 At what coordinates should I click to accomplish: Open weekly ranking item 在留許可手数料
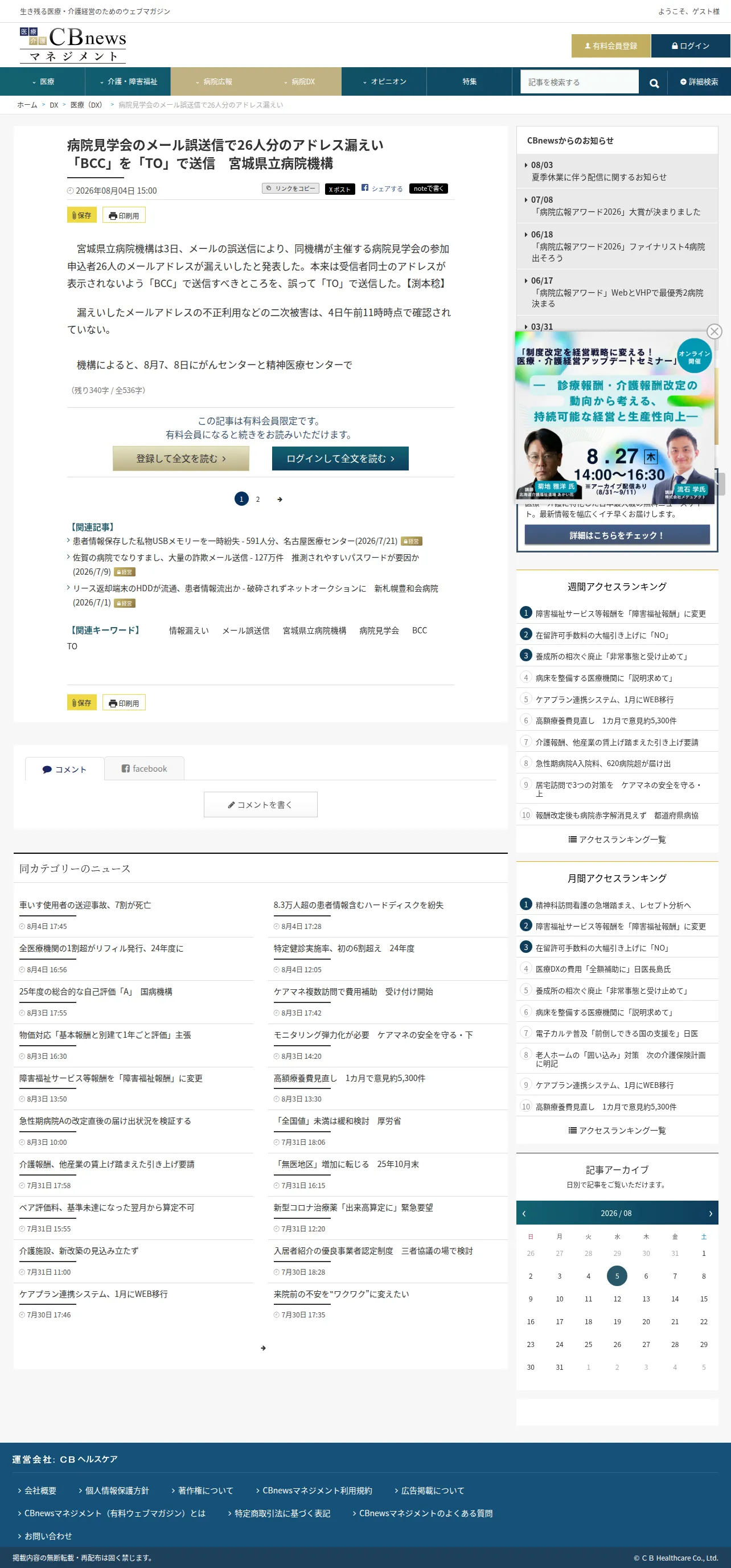[602, 635]
